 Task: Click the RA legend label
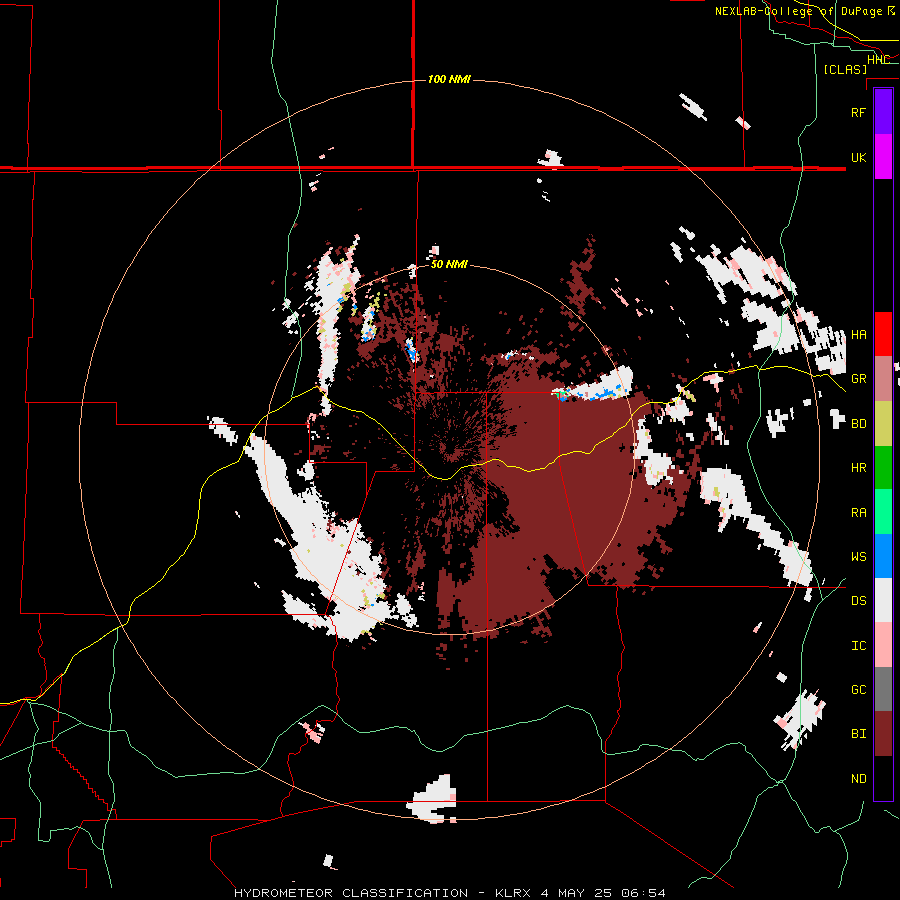[858, 513]
